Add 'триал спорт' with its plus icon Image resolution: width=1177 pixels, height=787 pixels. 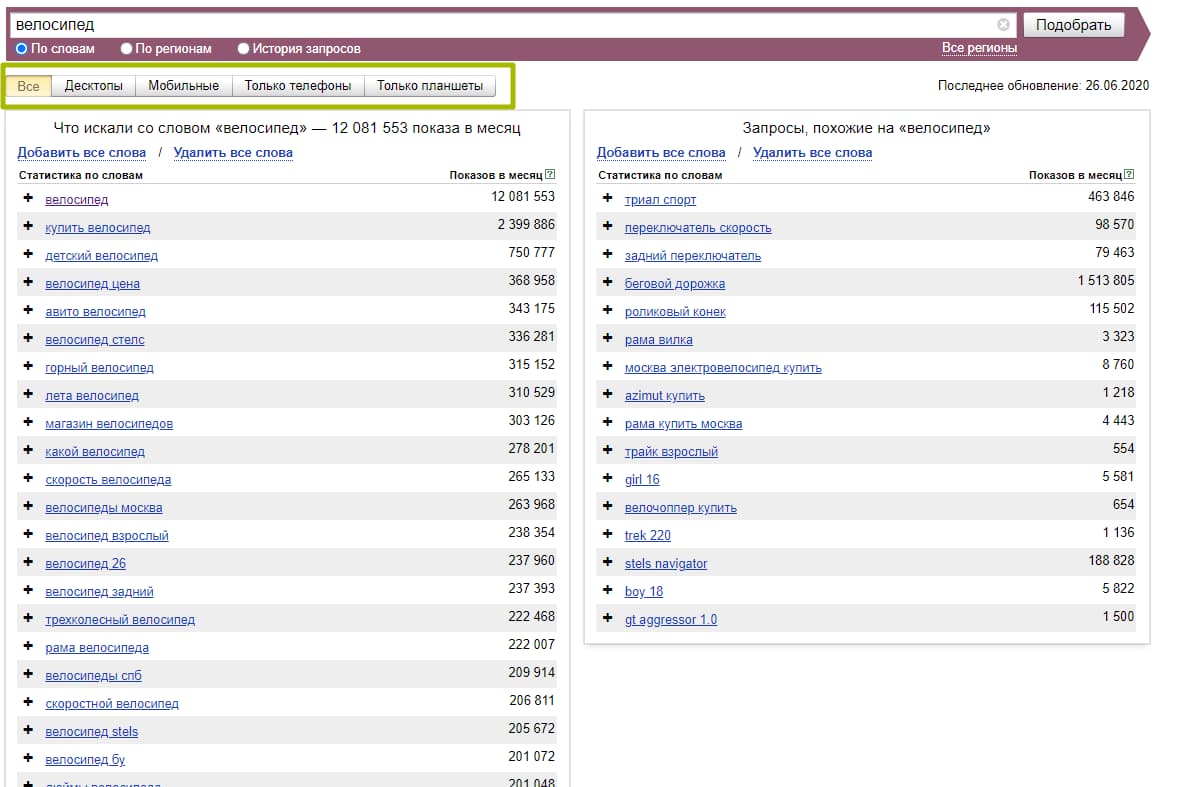tap(607, 199)
